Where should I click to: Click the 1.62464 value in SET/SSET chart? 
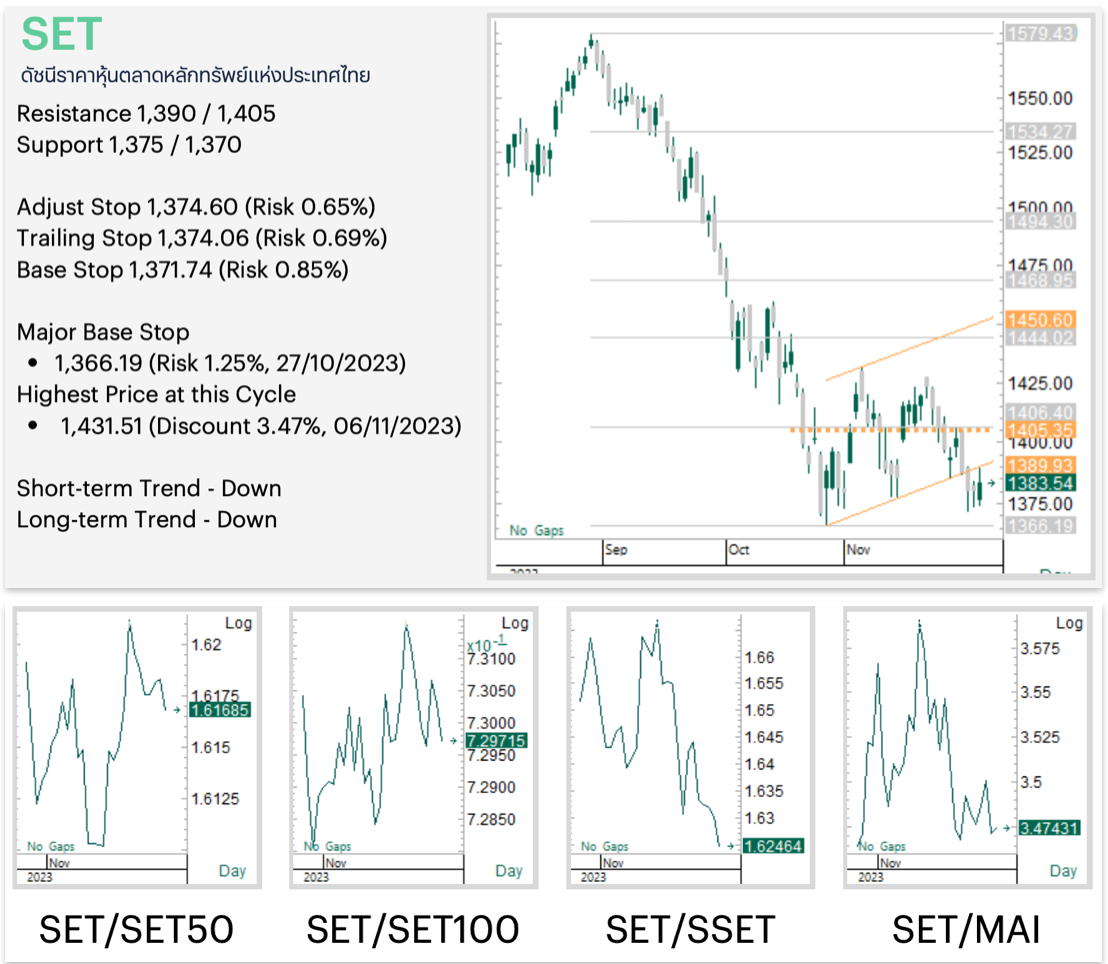774,846
